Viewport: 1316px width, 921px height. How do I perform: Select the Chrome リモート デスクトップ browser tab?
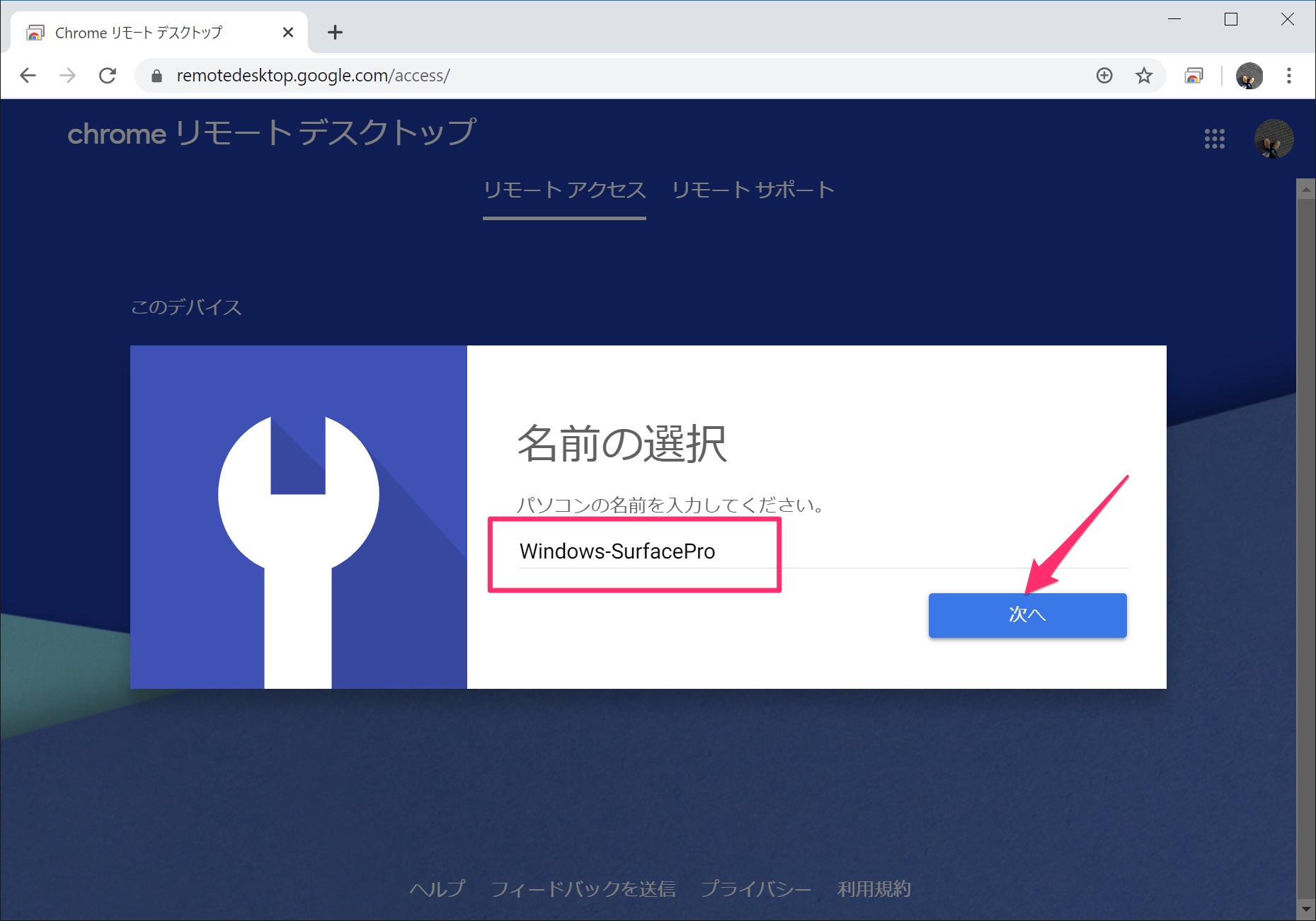(x=159, y=33)
